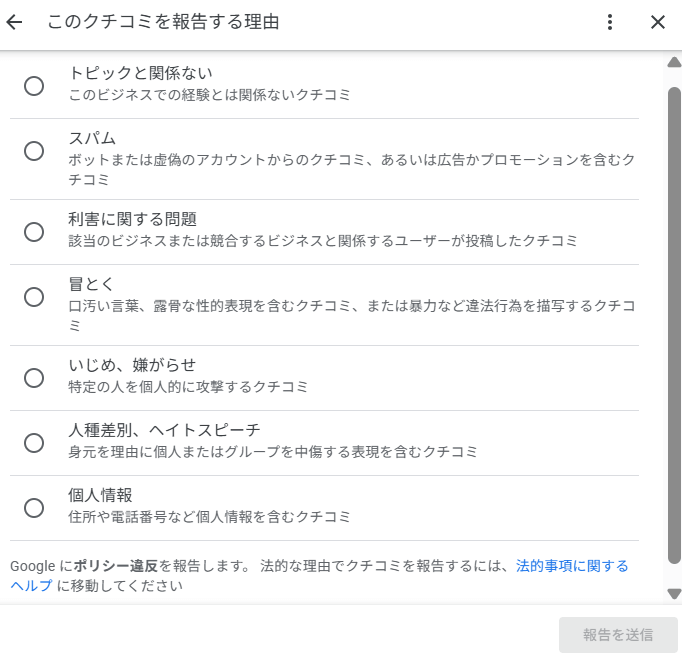
Task: Click the スパム description text about bots
Action: click(352, 169)
